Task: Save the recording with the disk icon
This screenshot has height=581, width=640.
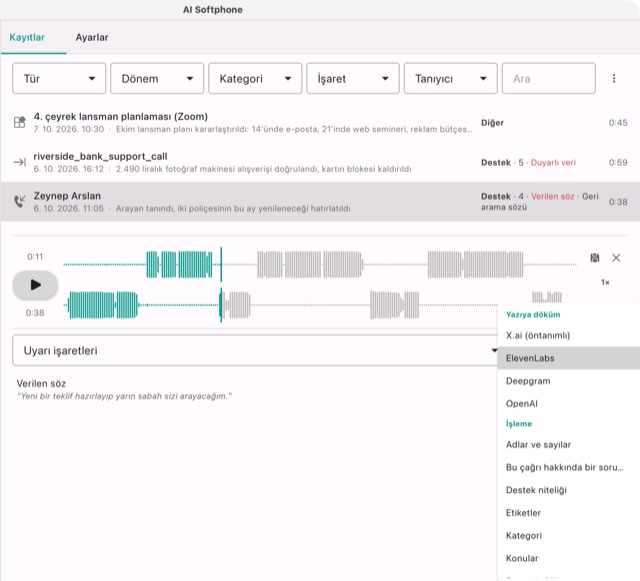Action: click(595, 258)
